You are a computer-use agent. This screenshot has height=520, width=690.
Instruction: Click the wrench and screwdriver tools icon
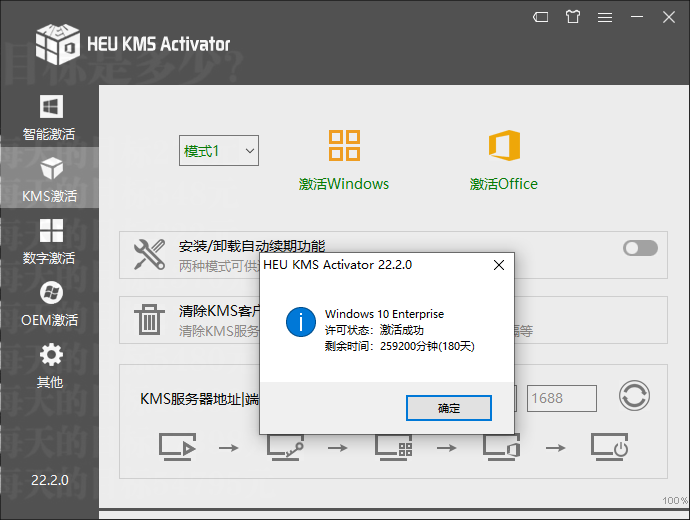coord(149,255)
